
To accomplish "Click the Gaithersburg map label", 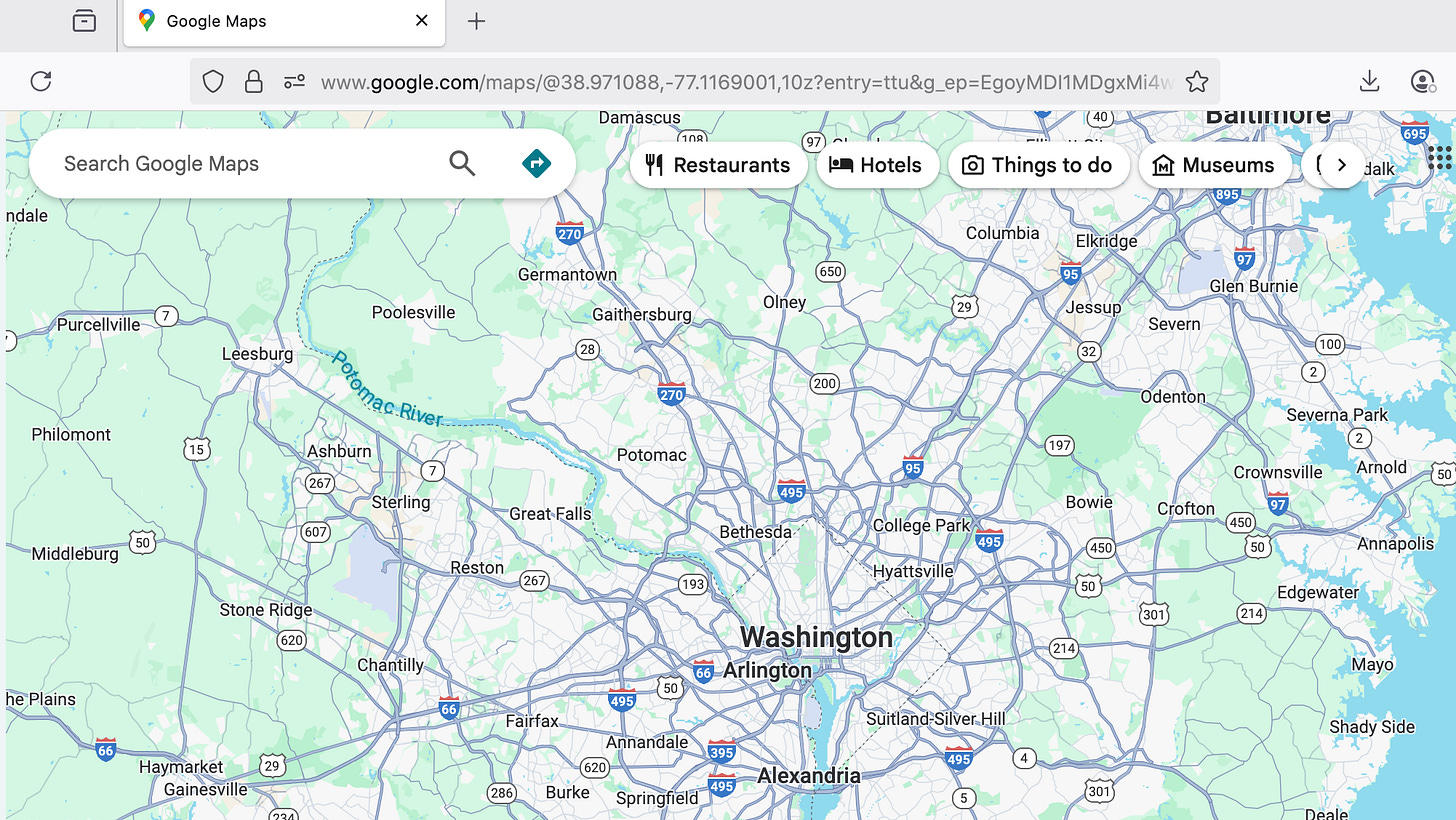I will (642, 314).
